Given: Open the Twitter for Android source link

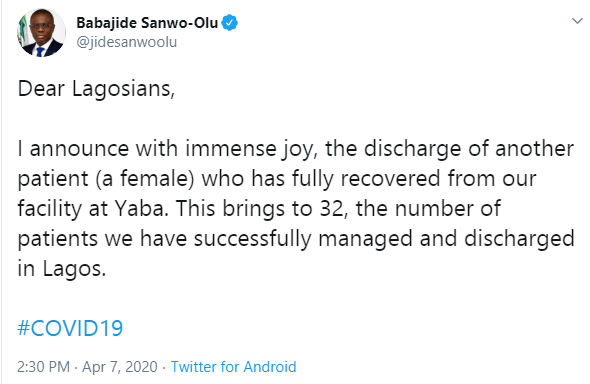Looking at the screenshot, I should (x=234, y=367).
